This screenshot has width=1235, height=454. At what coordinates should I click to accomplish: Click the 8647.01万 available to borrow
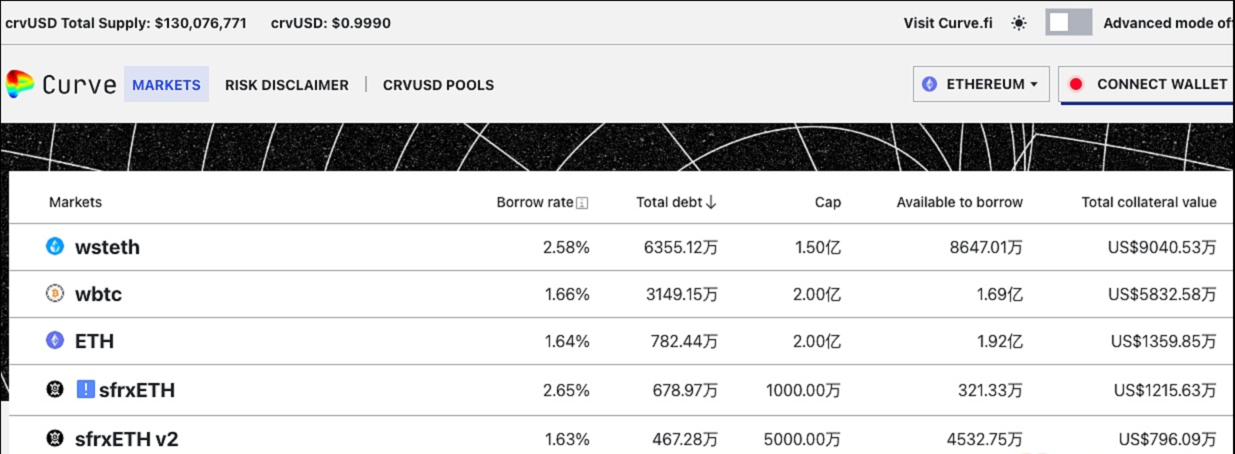pos(986,247)
